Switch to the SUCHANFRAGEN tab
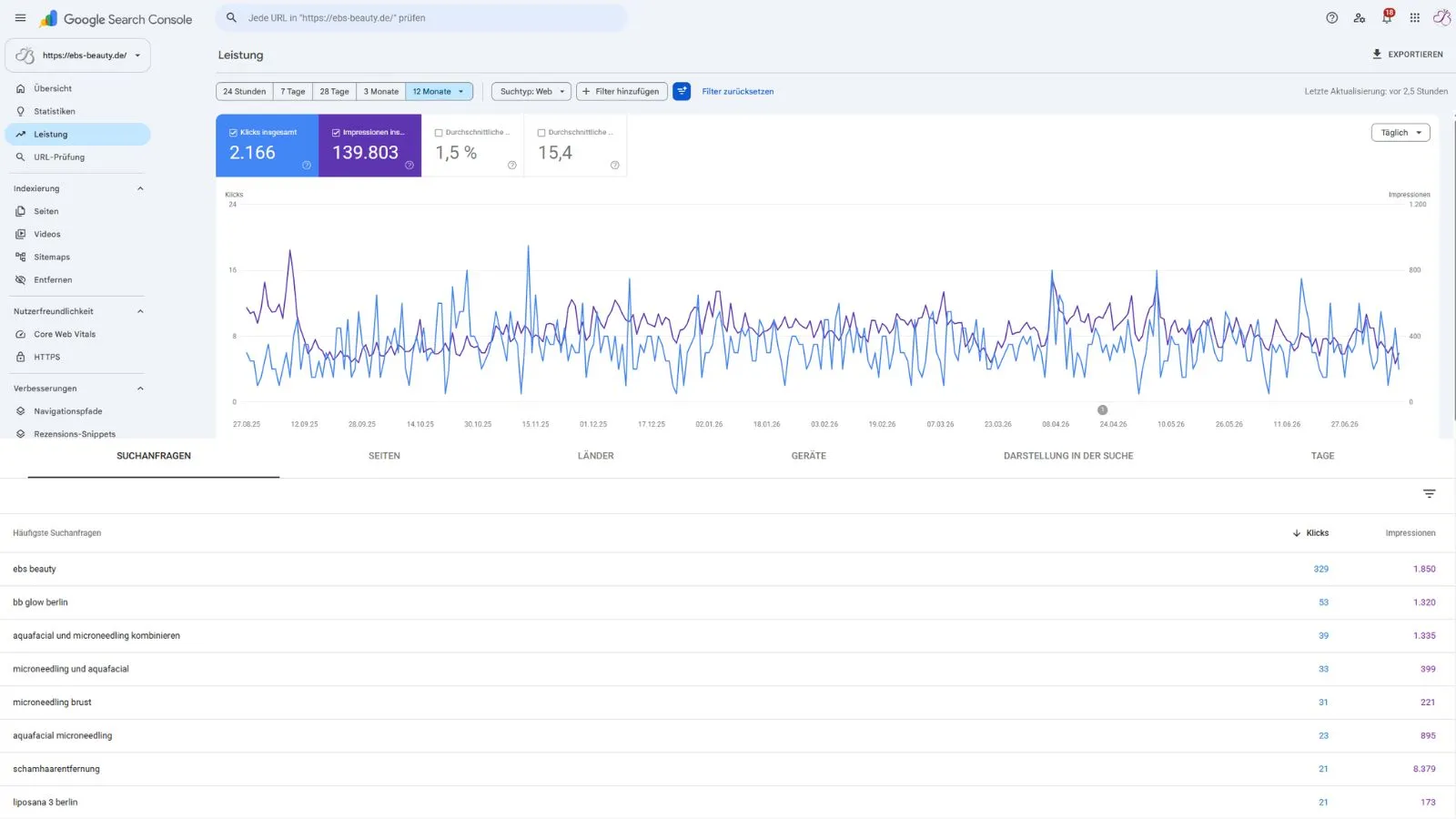Image resolution: width=1456 pixels, height=819 pixels. (154, 456)
